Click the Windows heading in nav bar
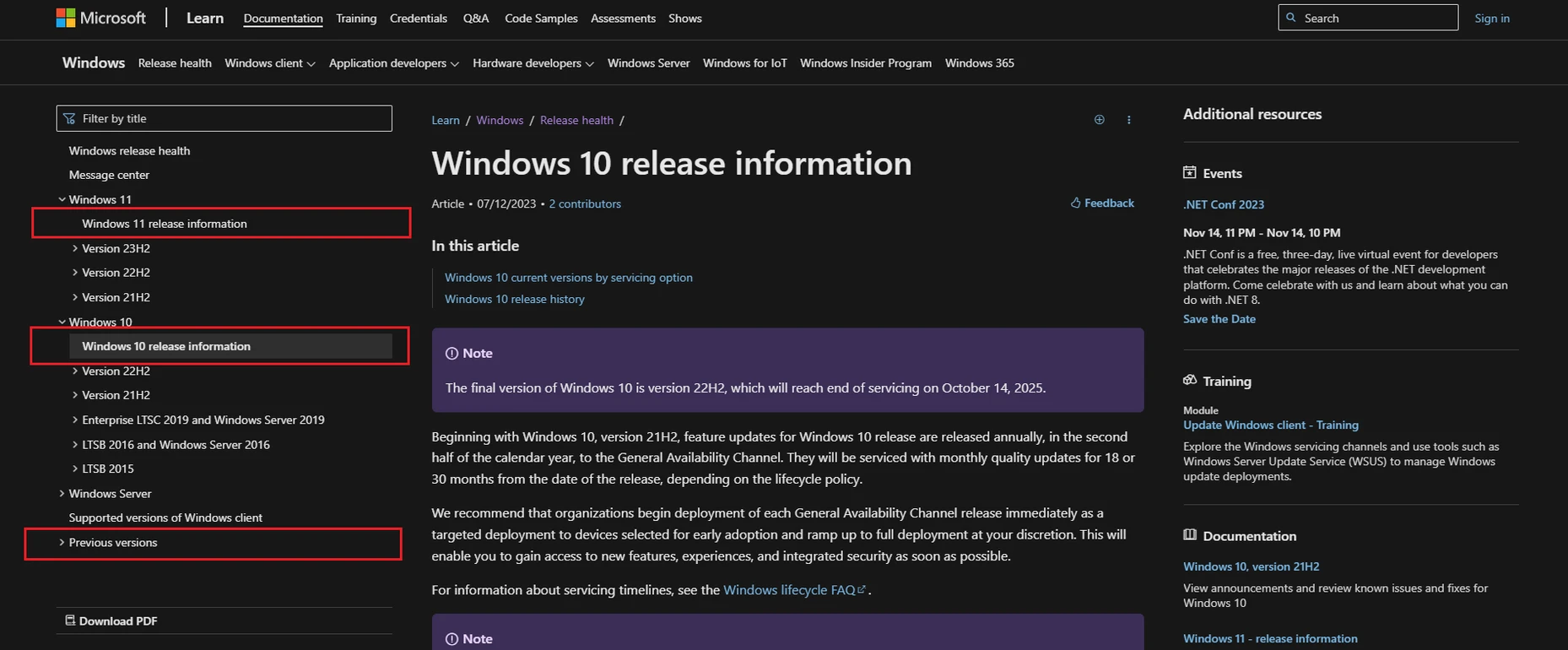Screen dimensions: 1568x650 (94, 62)
